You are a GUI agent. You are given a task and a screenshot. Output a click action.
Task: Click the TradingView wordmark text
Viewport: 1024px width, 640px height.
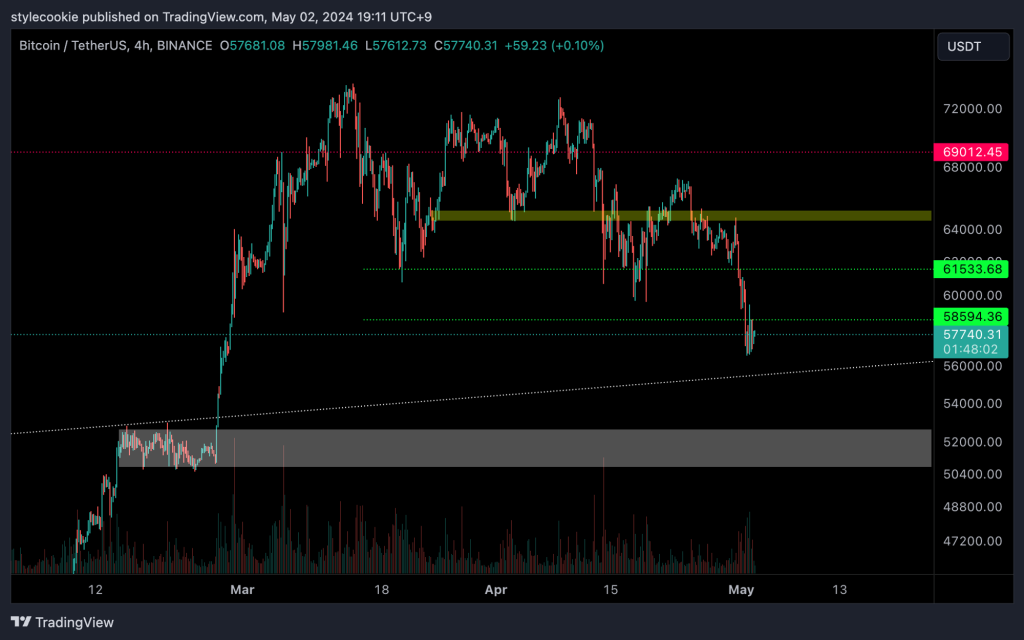coord(74,622)
